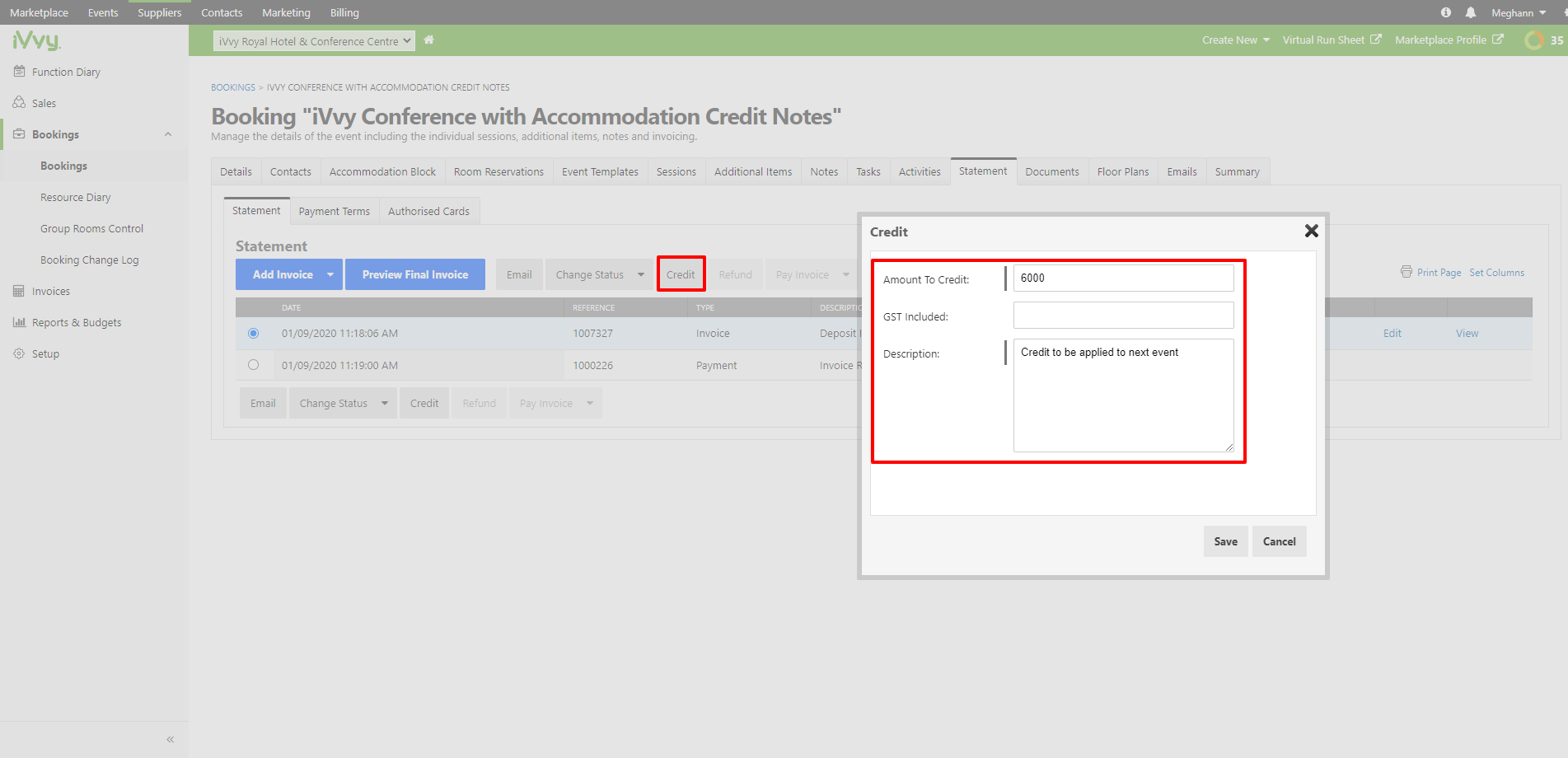Click the Add Invoice button

tap(283, 274)
